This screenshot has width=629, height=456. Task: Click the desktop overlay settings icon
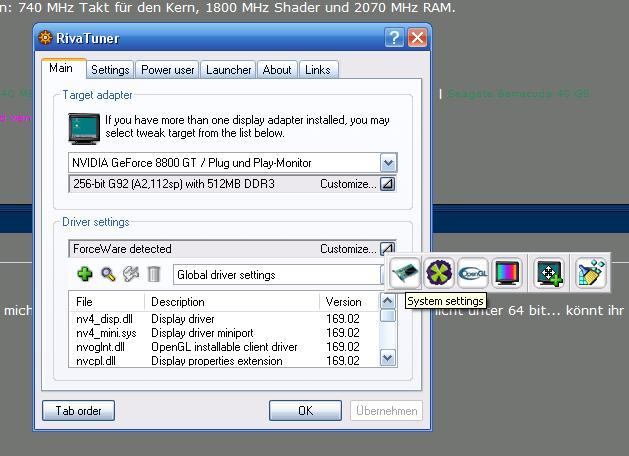549,273
